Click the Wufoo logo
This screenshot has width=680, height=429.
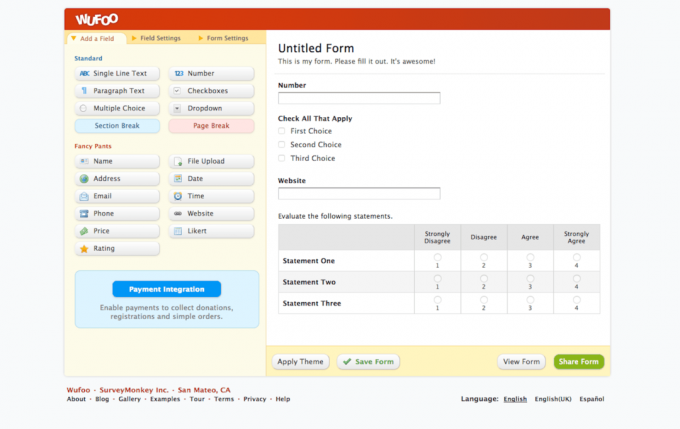97,20
